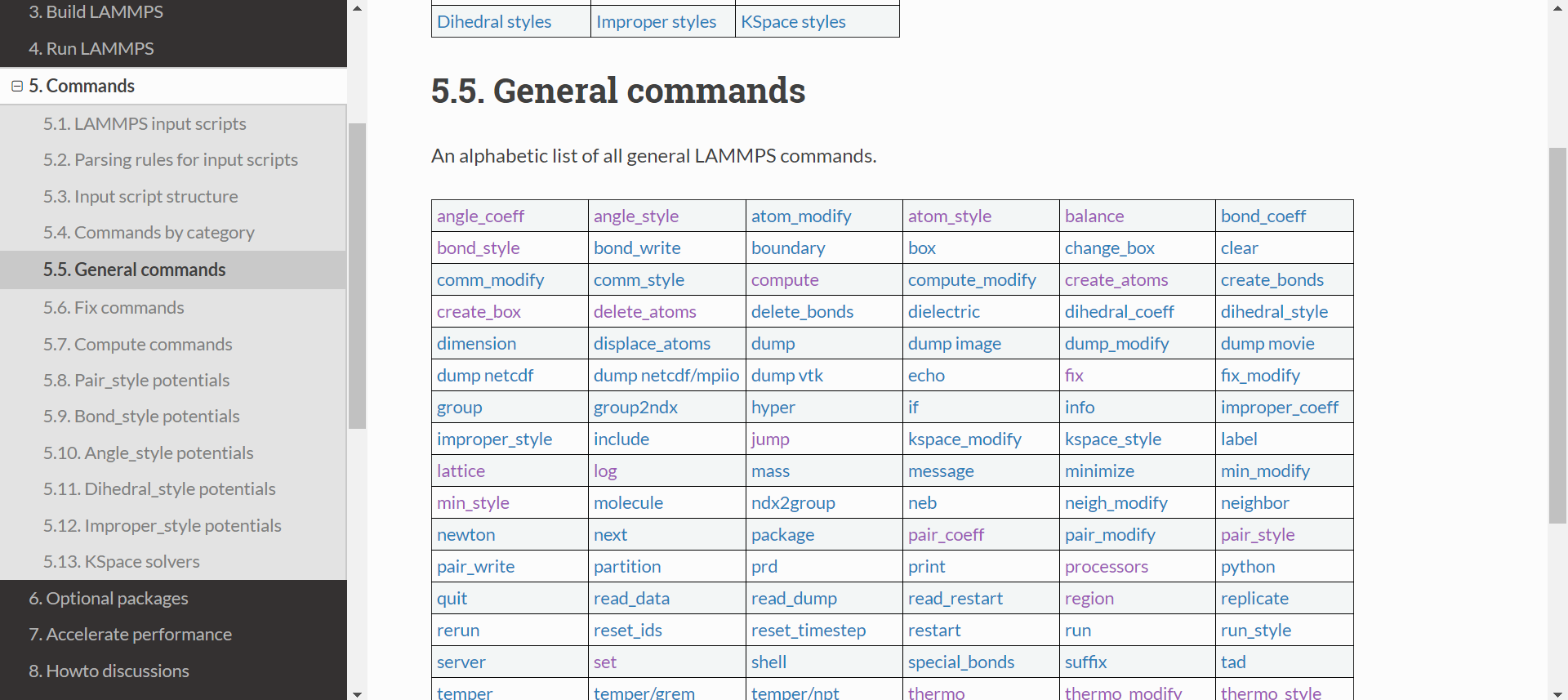
Task: Open the shell command link
Action: 768,662
